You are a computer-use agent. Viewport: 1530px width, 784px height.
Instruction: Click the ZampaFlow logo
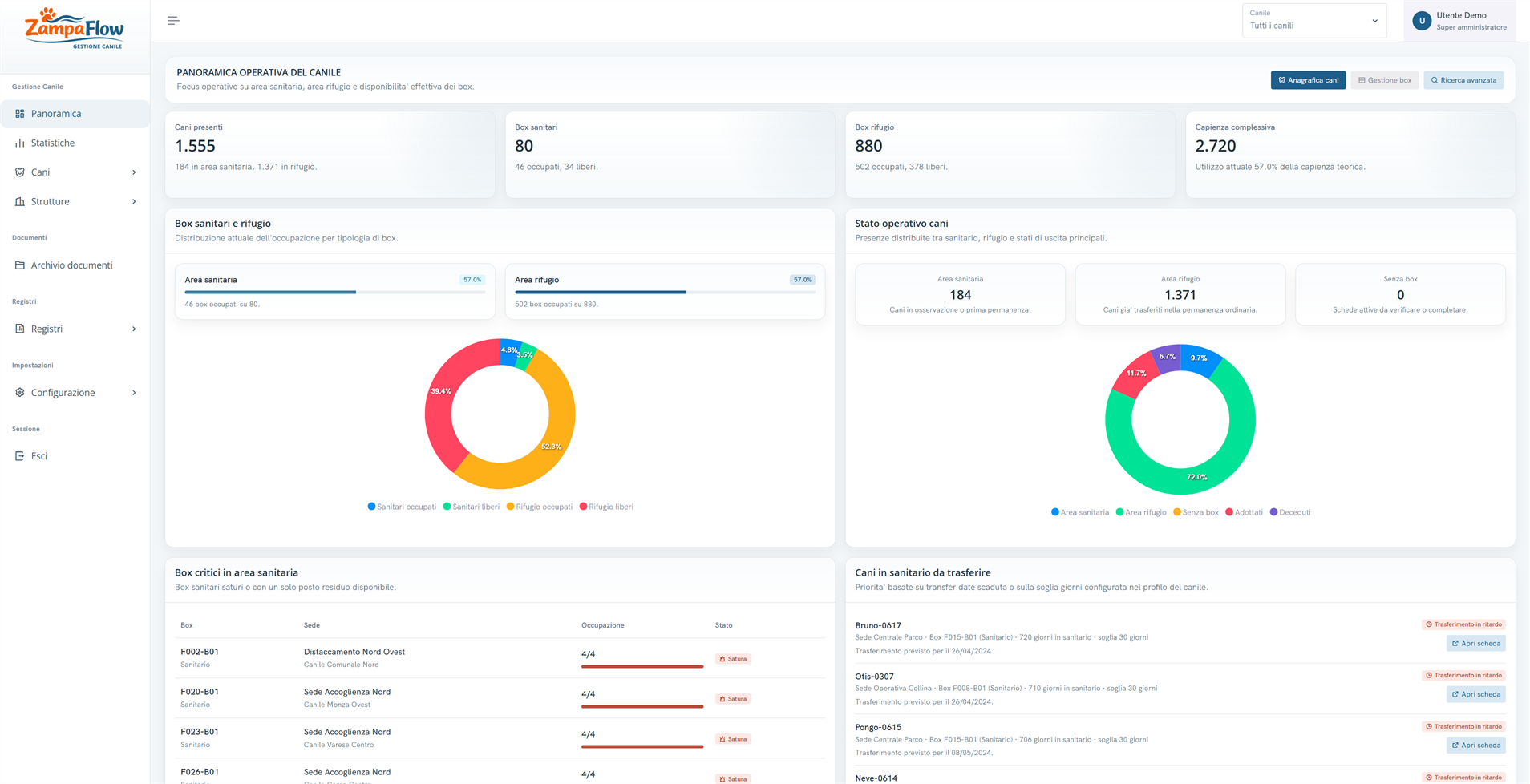click(75, 29)
